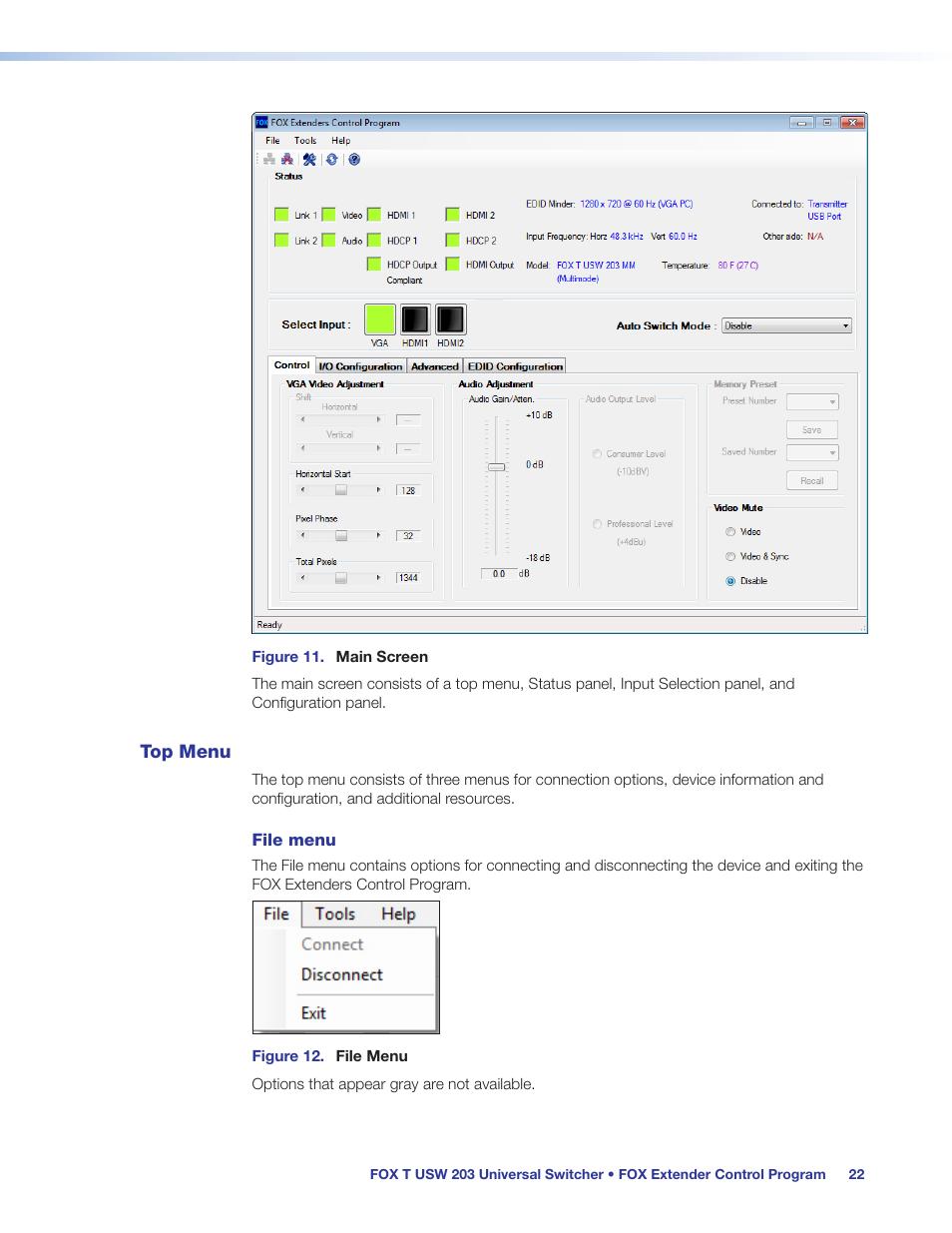Select the Video mute radio button
The image size is (952, 1233).
[730, 532]
